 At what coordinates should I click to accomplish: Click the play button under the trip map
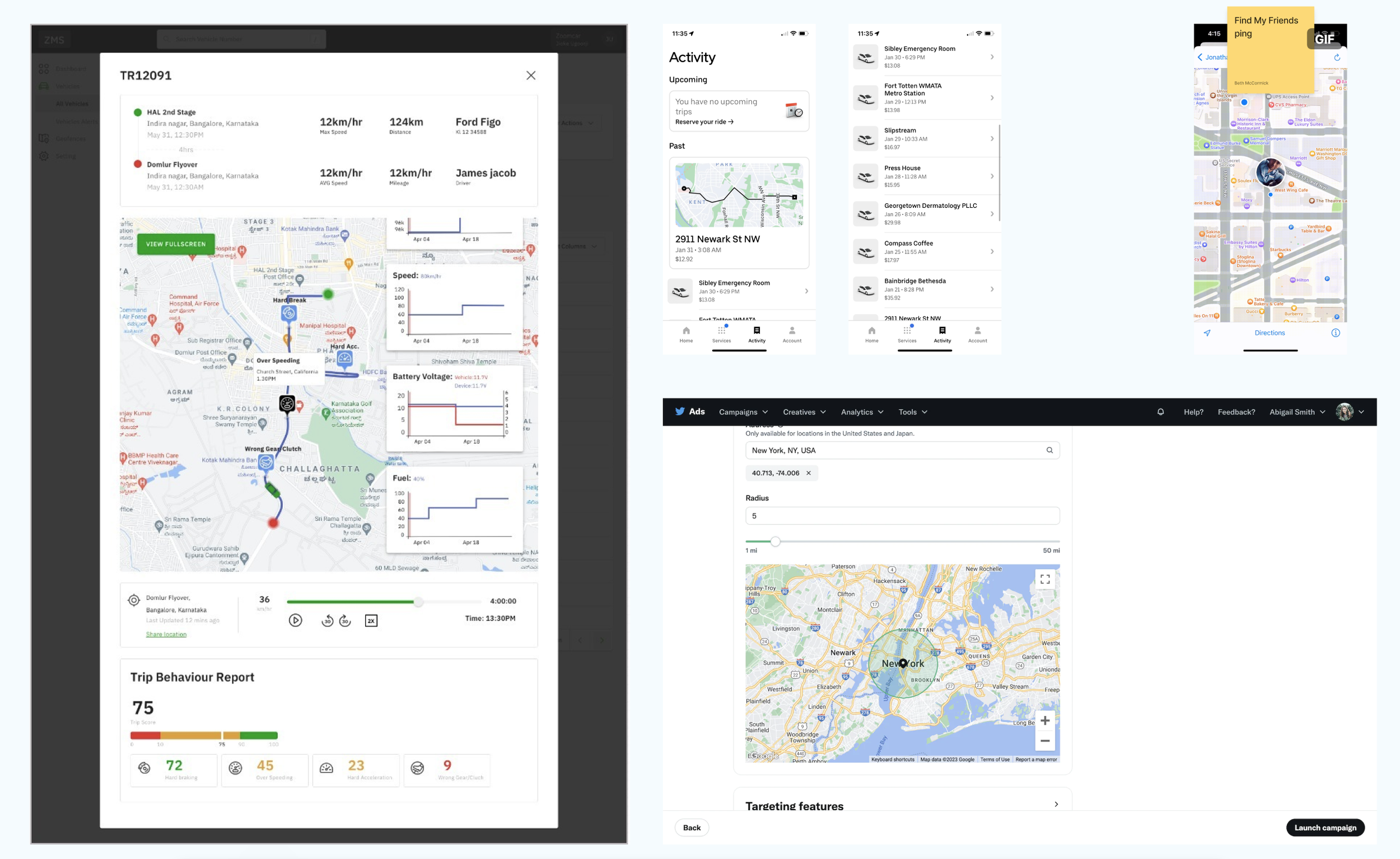(x=295, y=620)
